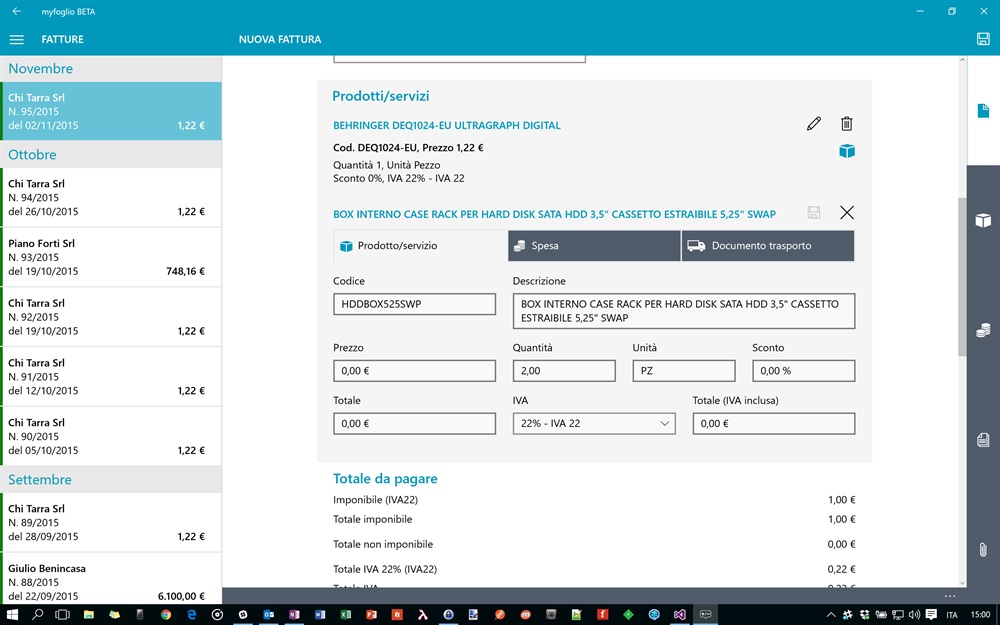Click the Ottobre month header
The width and height of the screenshot is (1000, 625).
(x=111, y=154)
